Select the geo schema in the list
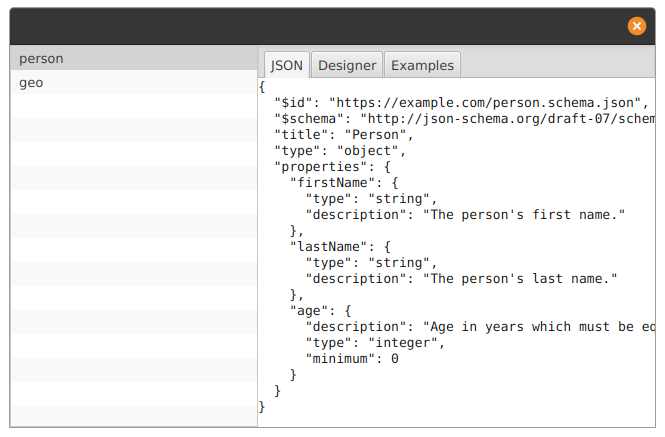665x437 pixels. pyautogui.click(x=134, y=82)
